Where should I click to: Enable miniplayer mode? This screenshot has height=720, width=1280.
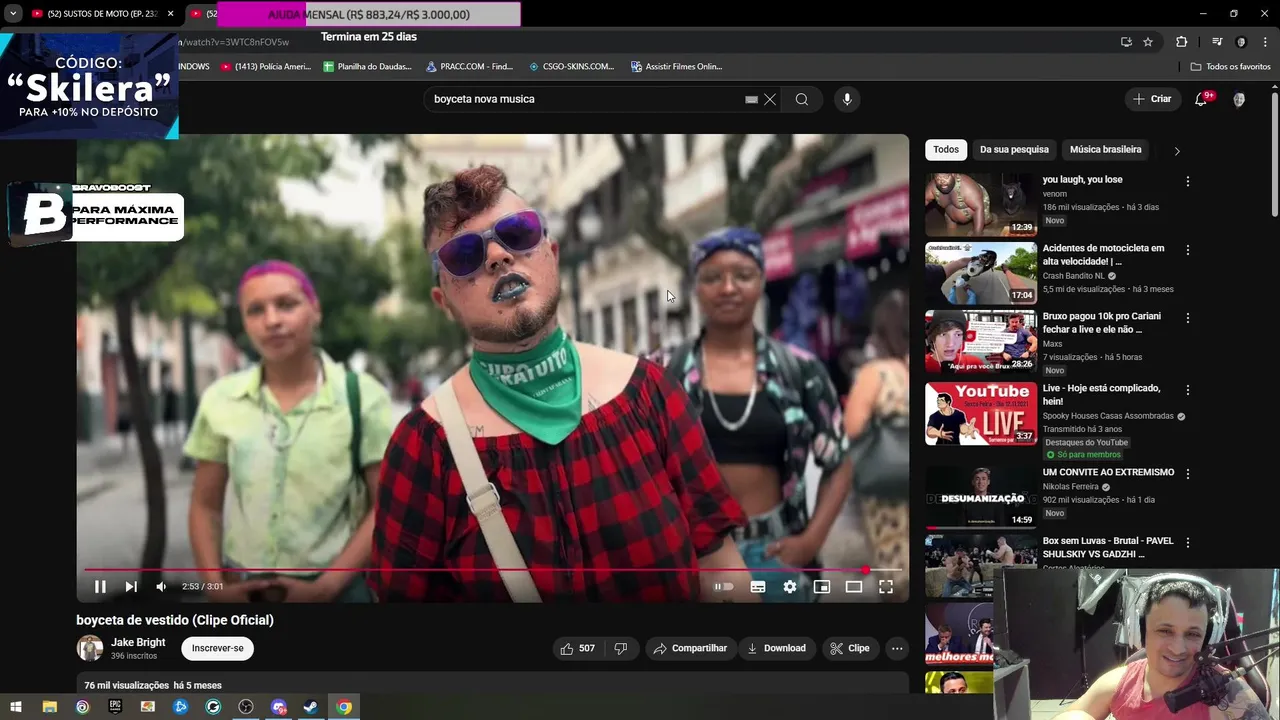822,587
